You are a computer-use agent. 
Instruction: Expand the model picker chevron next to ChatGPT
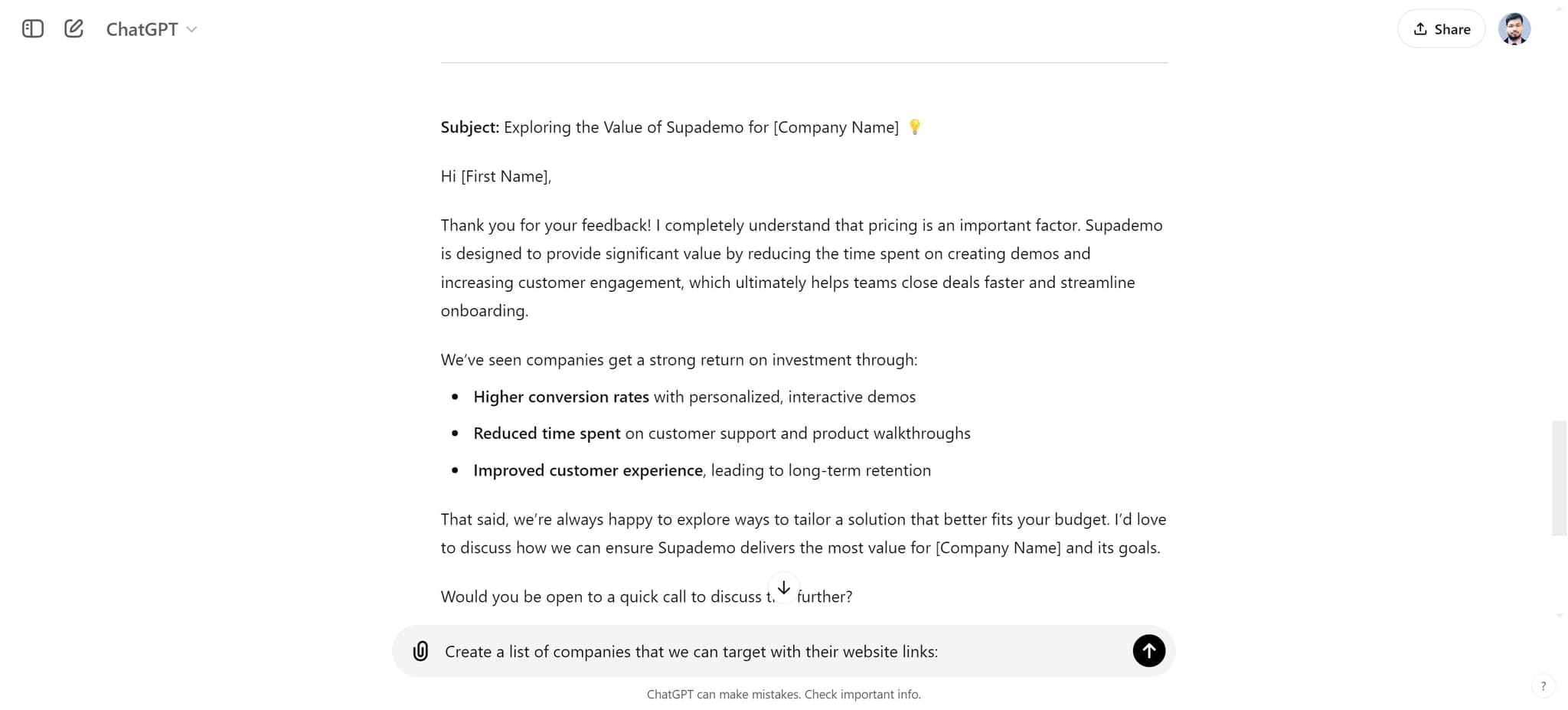tap(191, 29)
